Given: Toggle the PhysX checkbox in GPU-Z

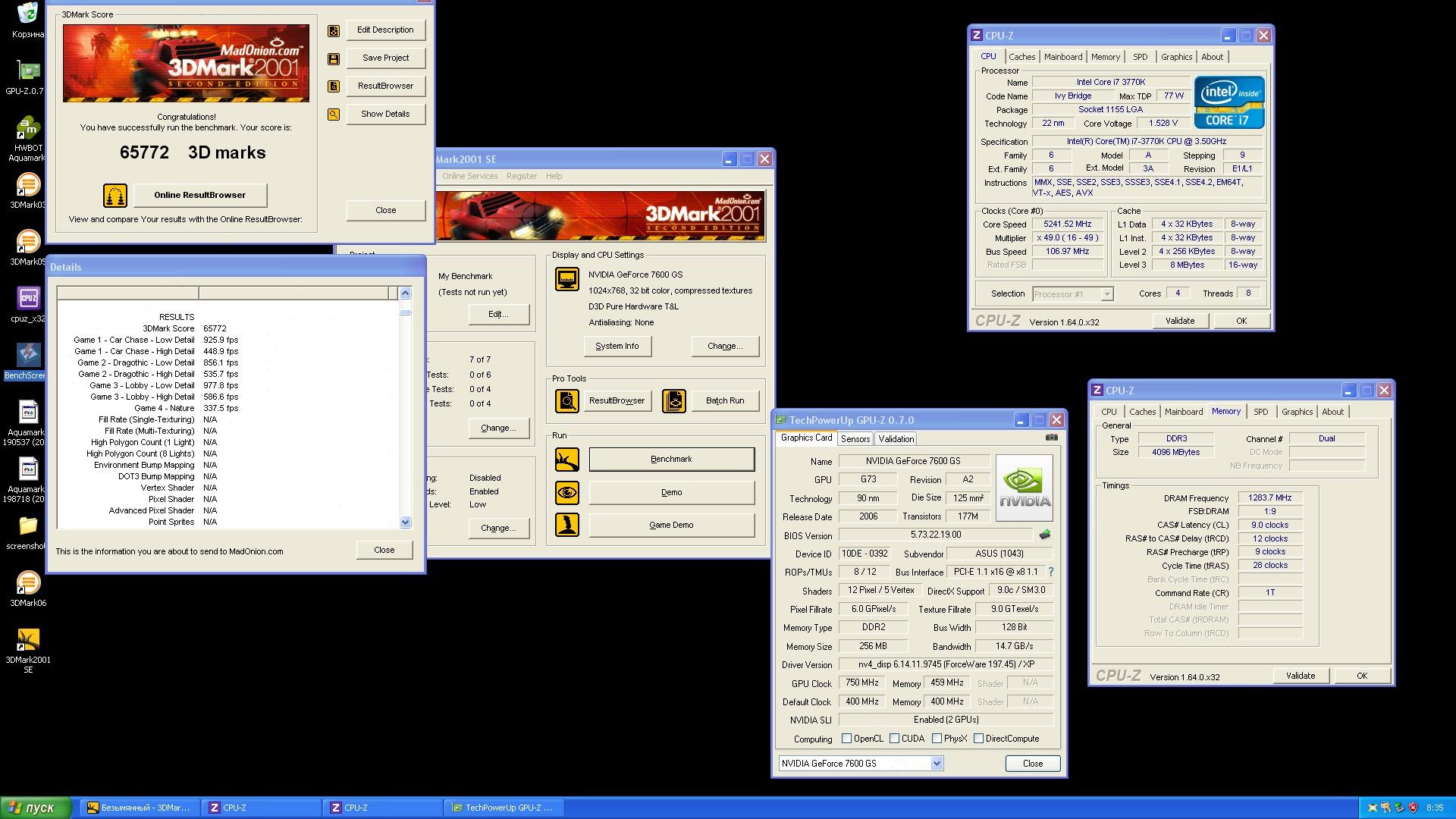Looking at the screenshot, I should 937,739.
